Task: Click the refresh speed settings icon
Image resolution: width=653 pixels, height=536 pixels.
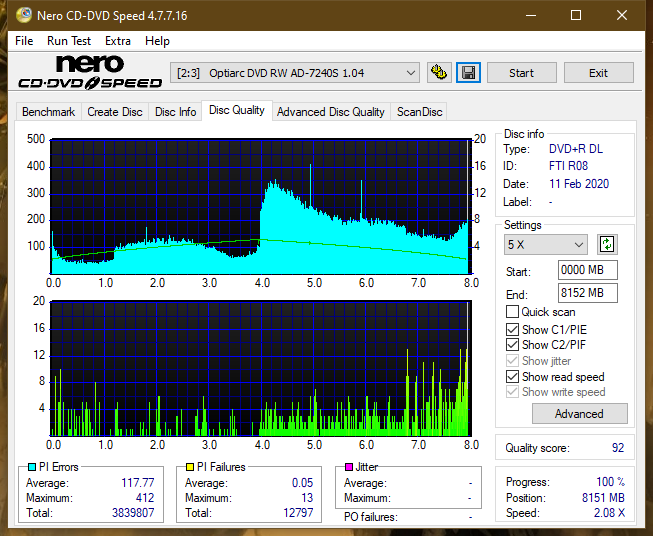Action: pos(607,244)
